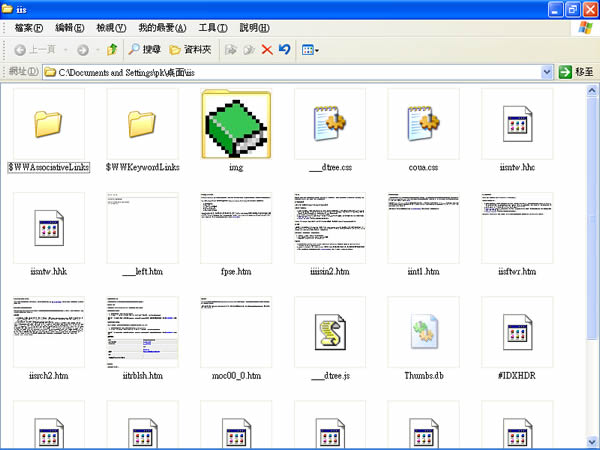Click the vertical scrollbar thumb
Screen dimensions: 600x450
coord(592,217)
